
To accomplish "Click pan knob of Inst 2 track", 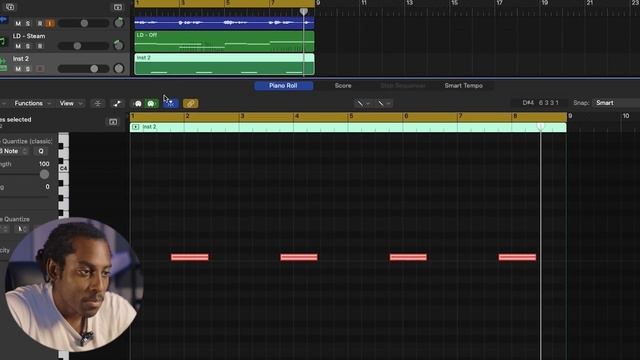I will pos(119,68).
